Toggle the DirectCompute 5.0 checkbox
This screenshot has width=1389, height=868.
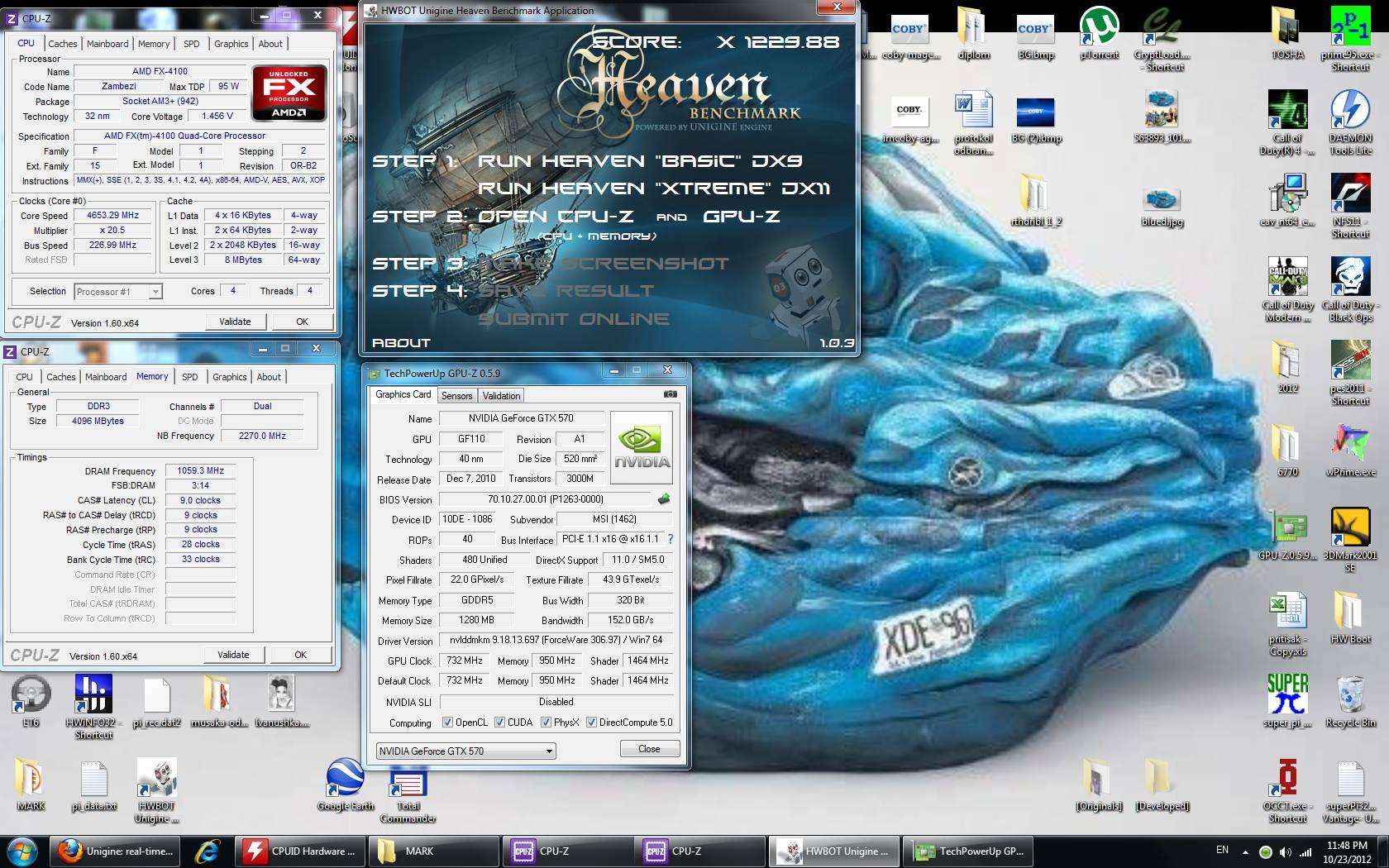click(x=591, y=723)
